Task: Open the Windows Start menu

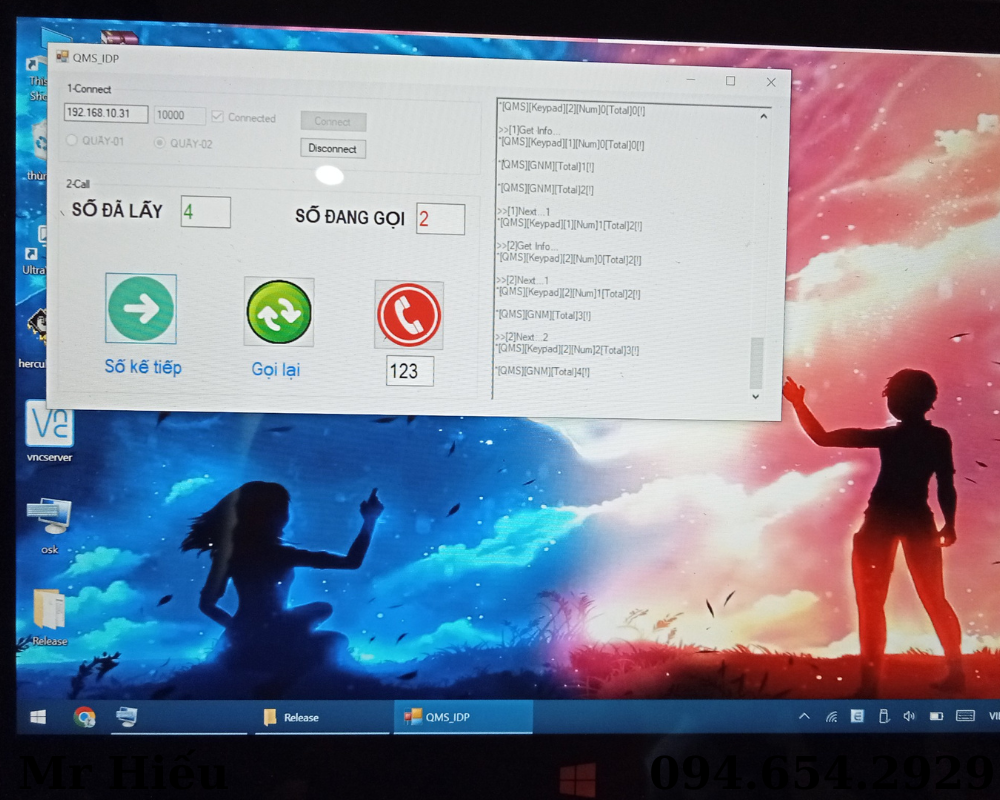Action: click(x=38, y=717)
